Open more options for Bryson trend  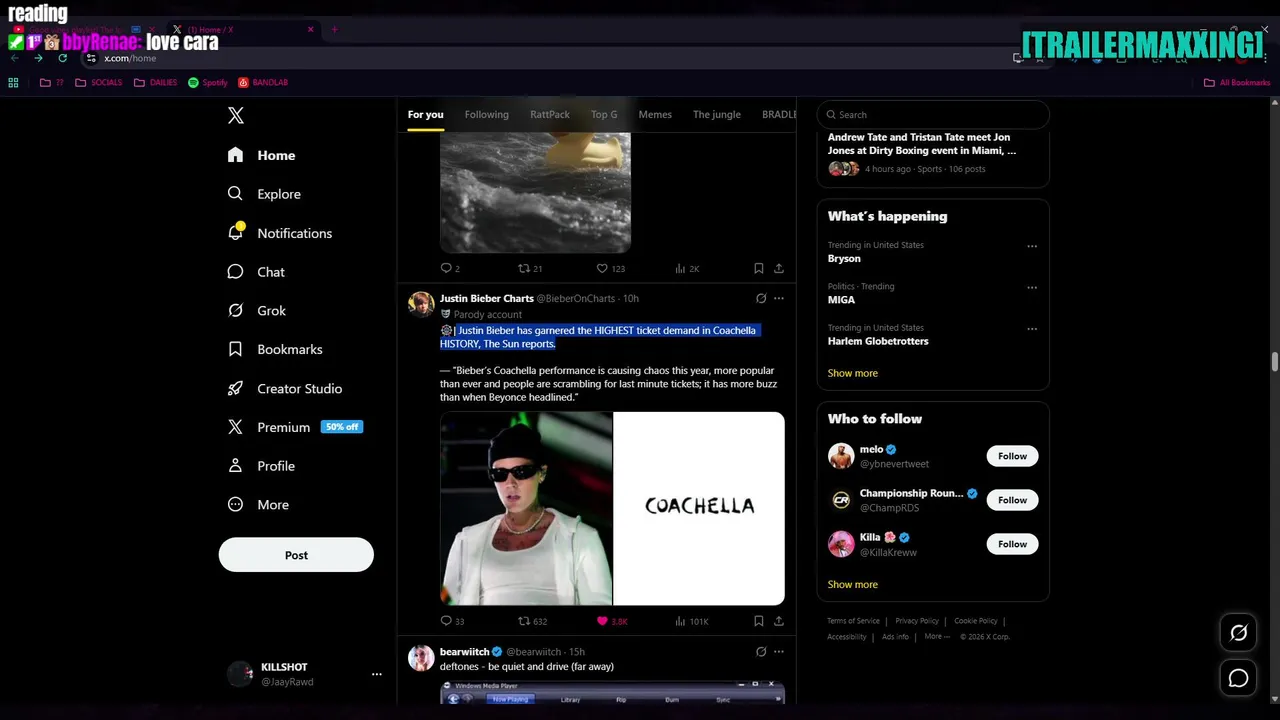click(x=1032, y=246)
